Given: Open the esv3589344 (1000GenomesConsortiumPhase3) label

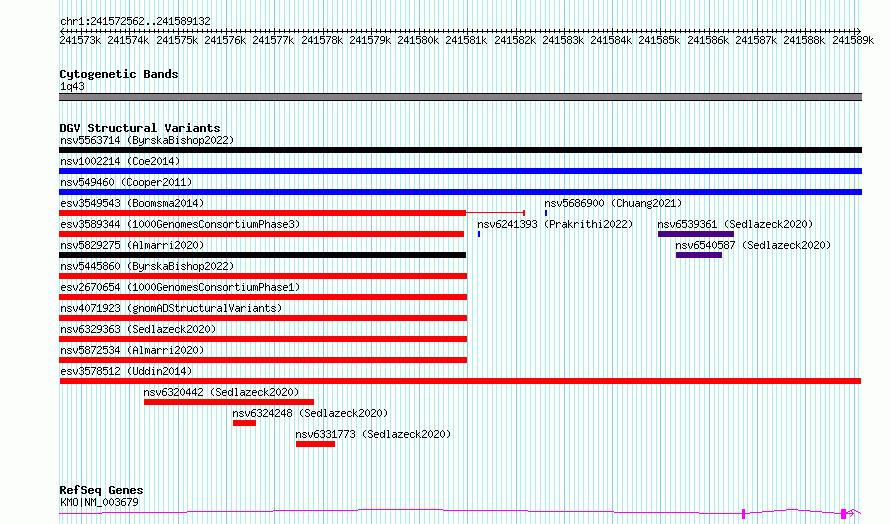Looking at the screenshot, I should 180,224.
